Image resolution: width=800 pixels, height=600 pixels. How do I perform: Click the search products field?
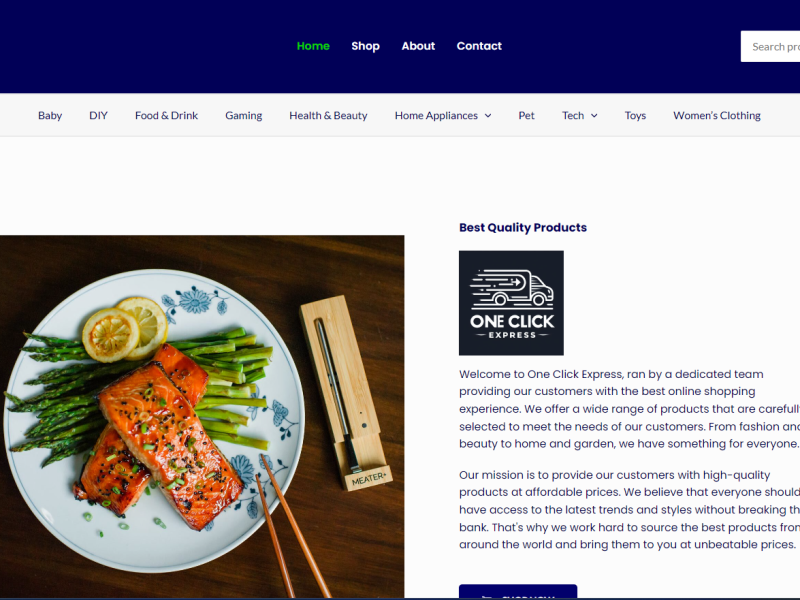point(770,46)
